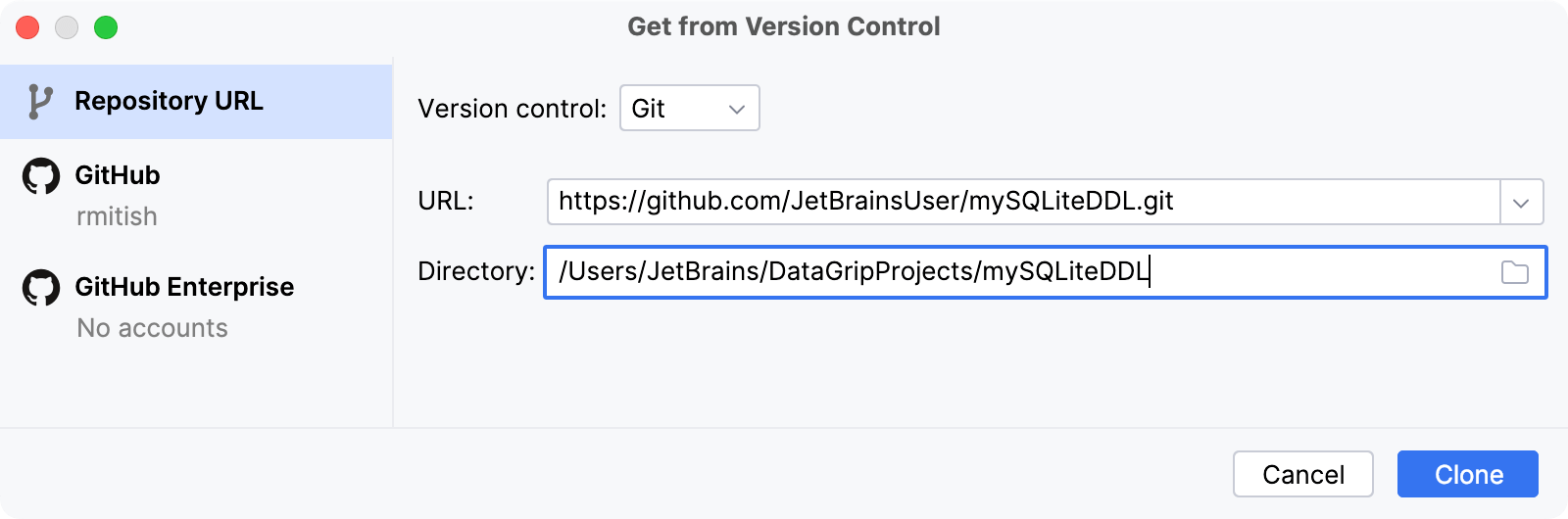
Task: Click the GitHub octocat logo icon
Action: 41,176
